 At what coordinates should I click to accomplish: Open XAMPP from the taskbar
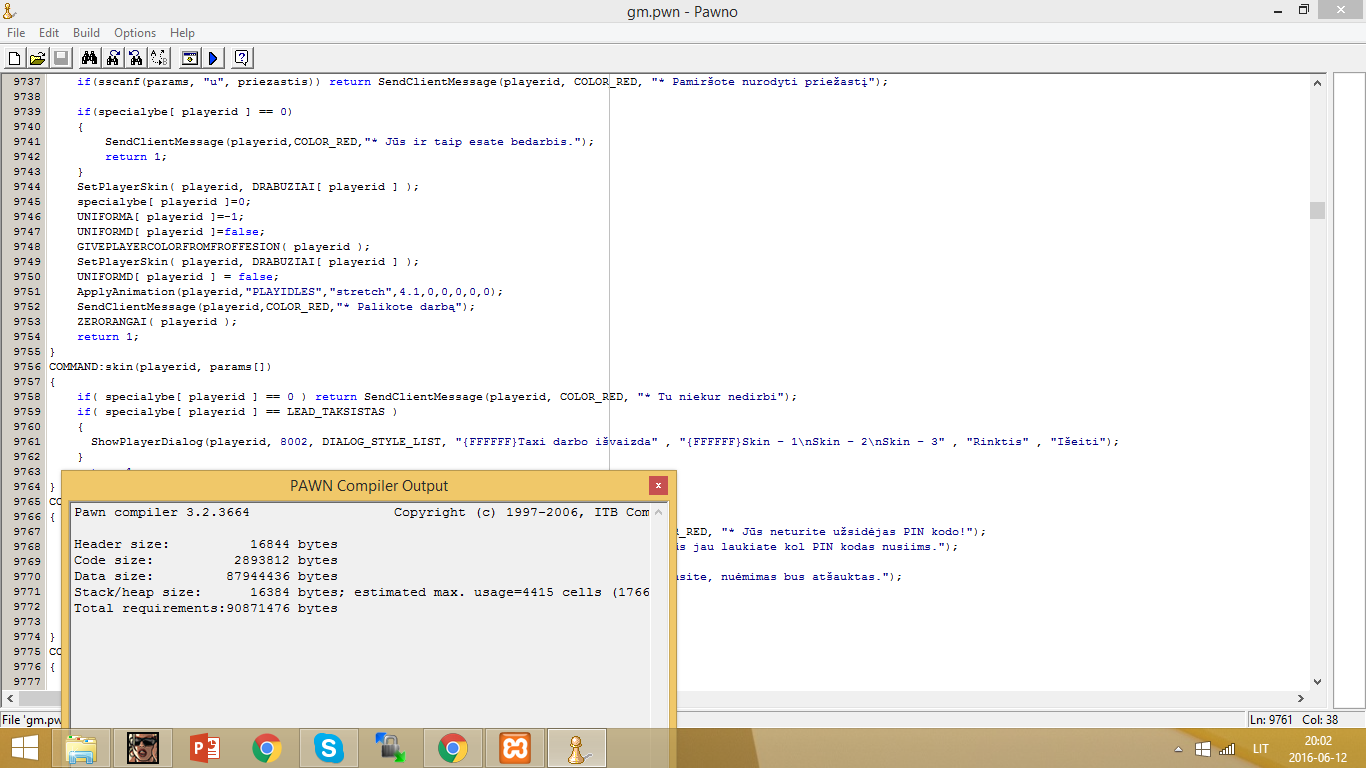[x=514, y=748]
